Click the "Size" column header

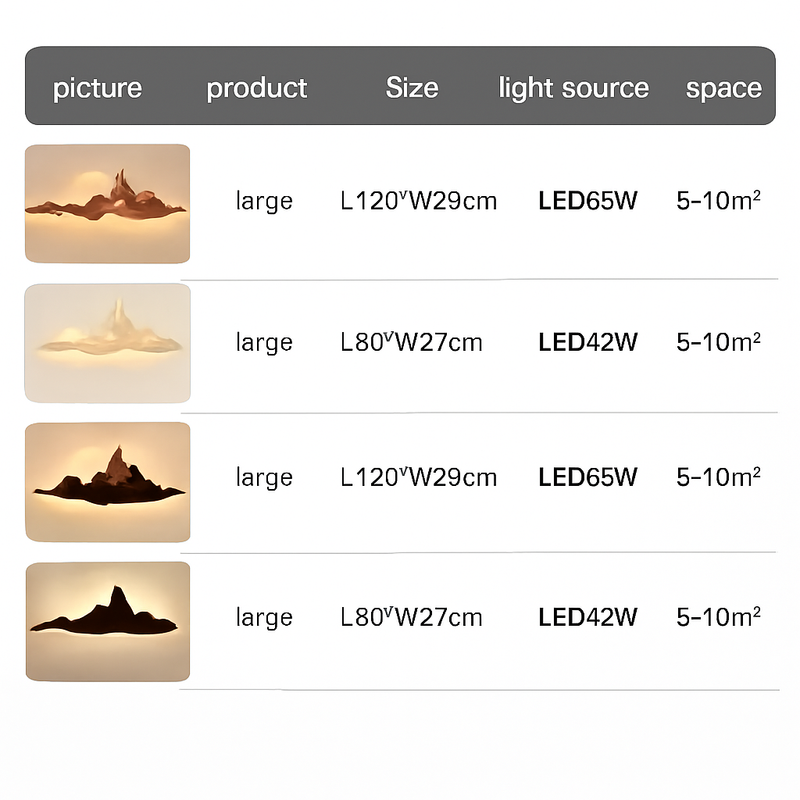click(x=412, y=88)
